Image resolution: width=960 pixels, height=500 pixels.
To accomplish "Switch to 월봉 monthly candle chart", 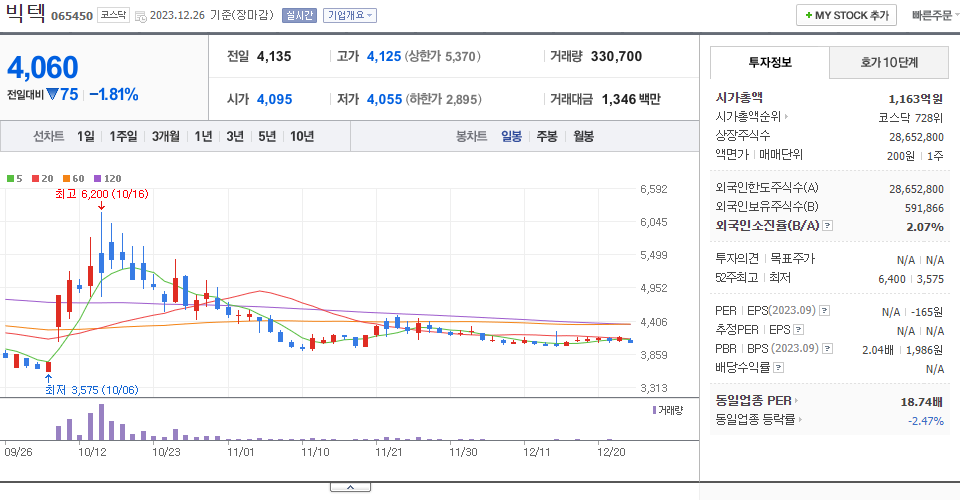I will pos(583,136).
